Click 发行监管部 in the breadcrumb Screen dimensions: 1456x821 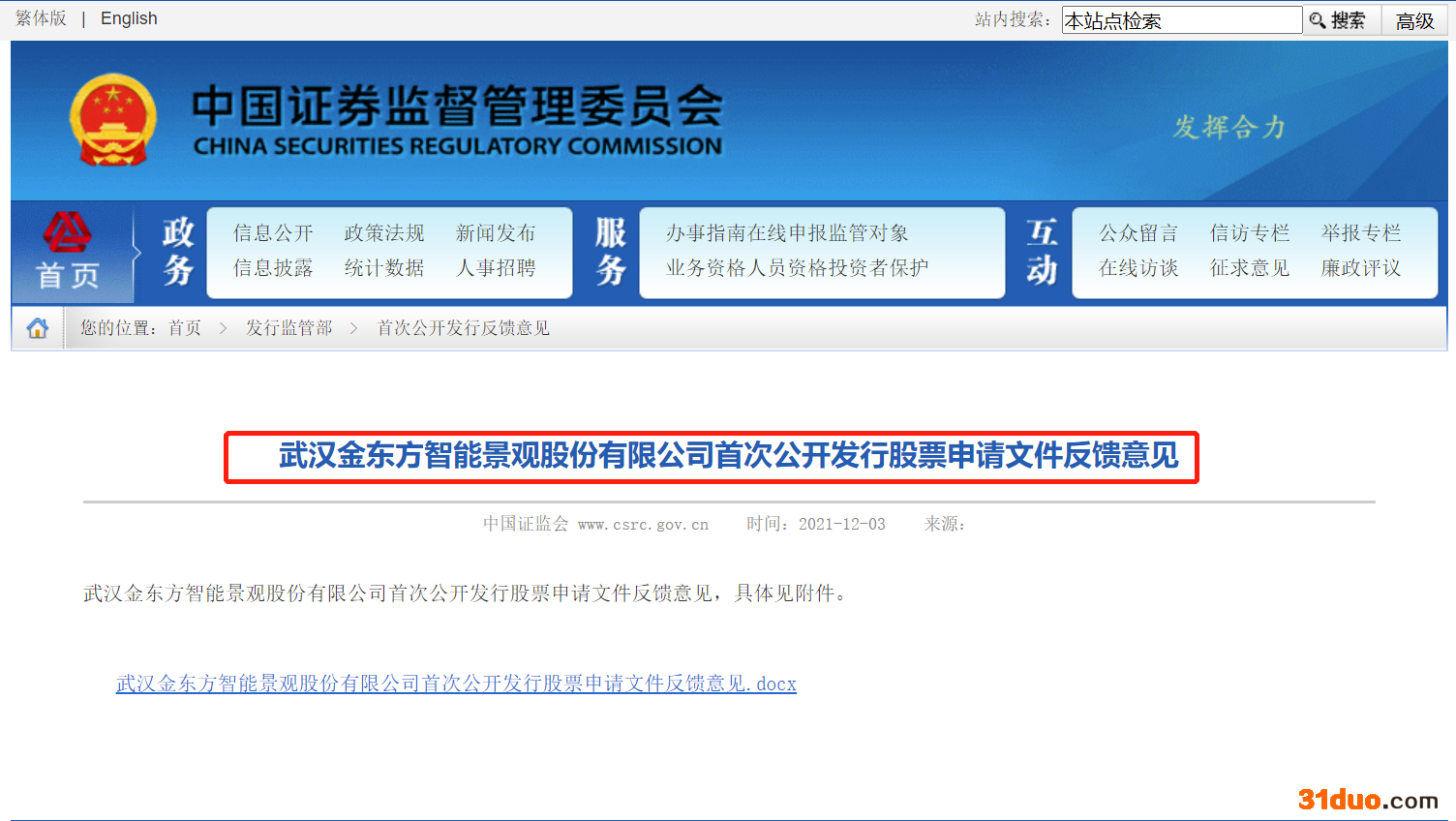[288, 328]
